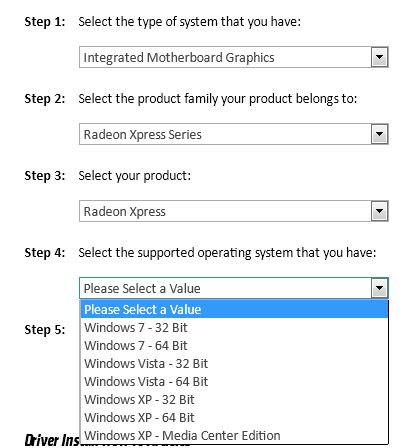This screenshot has width=414, height=448.
Task: Choose Windows Vista - 64 Bit
Action: (x=234, y=382)
